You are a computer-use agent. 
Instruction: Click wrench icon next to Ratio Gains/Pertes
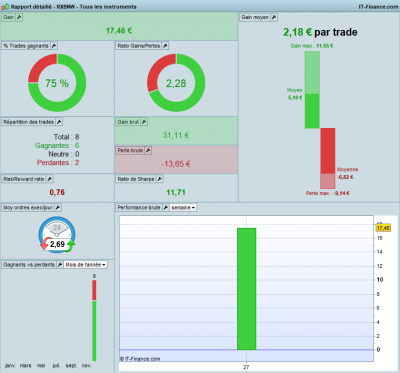click(x=165, y=46)
